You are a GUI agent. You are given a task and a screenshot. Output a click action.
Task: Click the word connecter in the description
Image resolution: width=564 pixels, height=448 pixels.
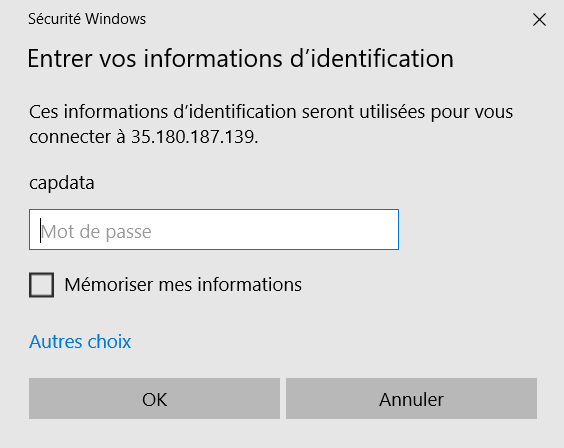(x=70, y=137)
